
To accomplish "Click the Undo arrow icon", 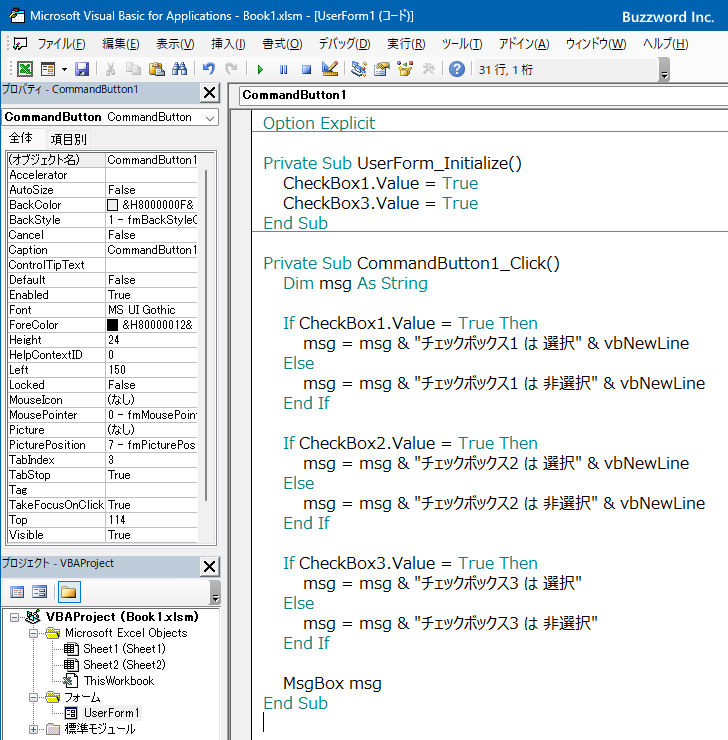I will click(209, 69).
